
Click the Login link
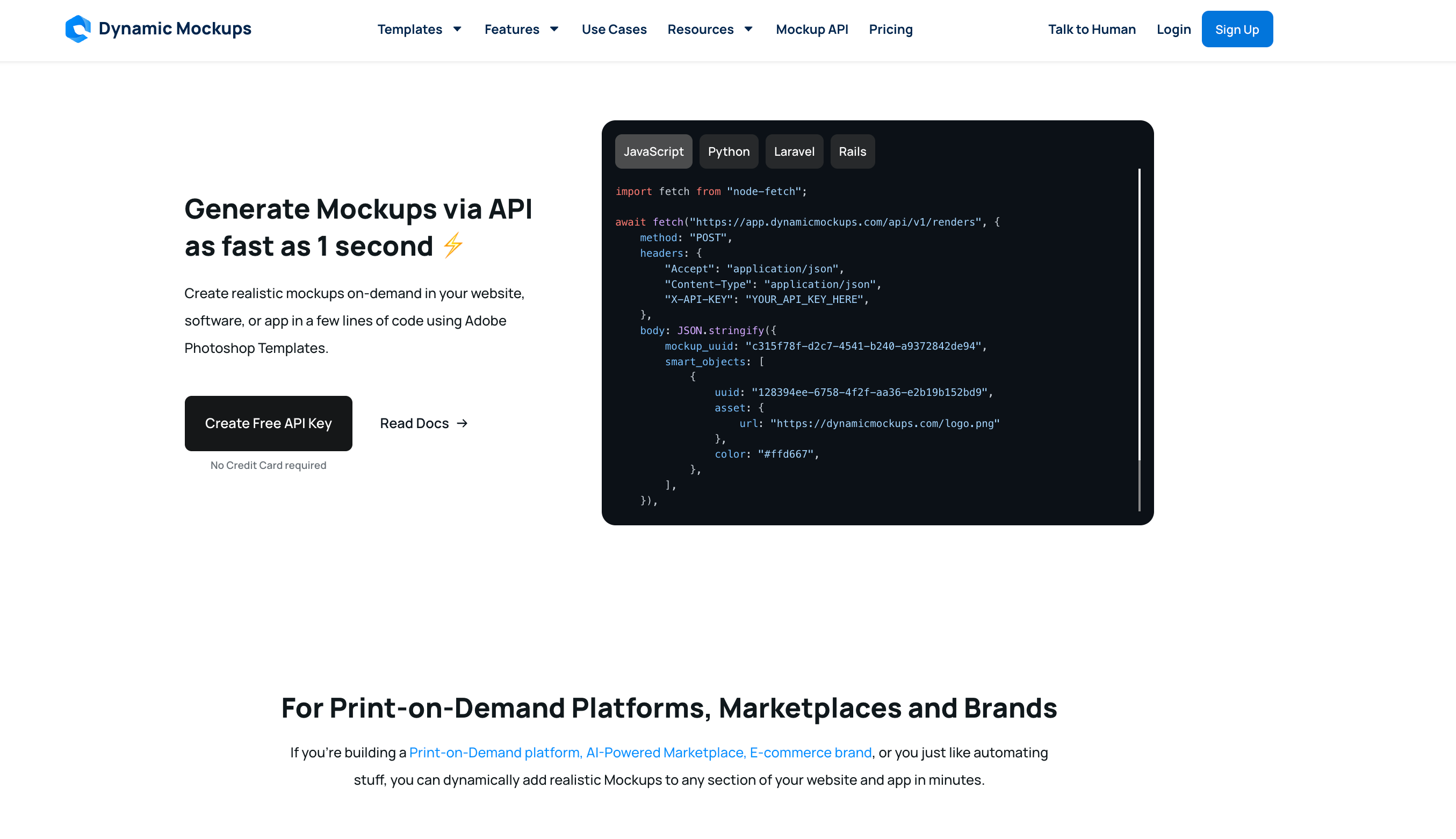(1173, 29)
